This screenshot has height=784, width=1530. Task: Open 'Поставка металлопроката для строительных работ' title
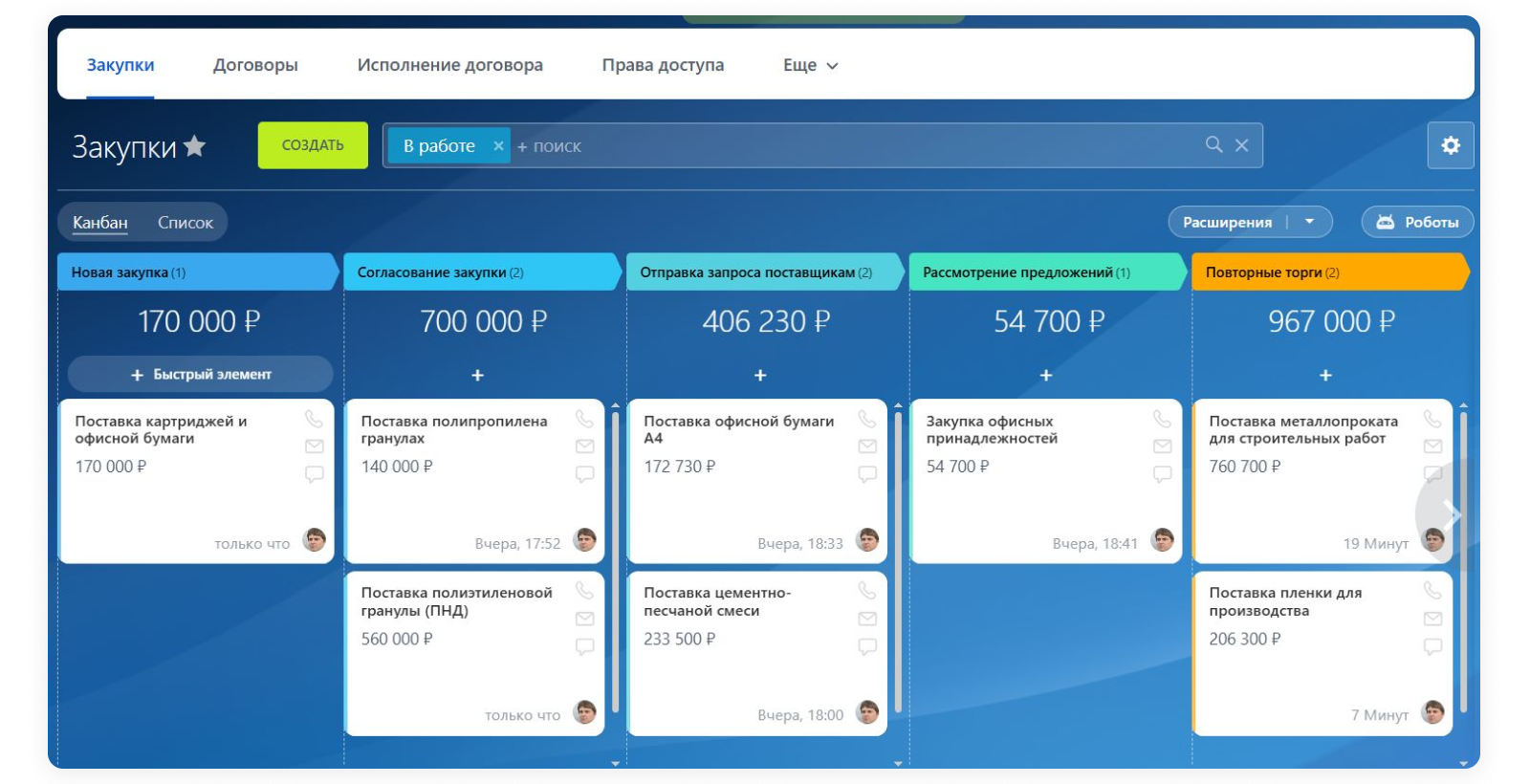coord(1303,429)
